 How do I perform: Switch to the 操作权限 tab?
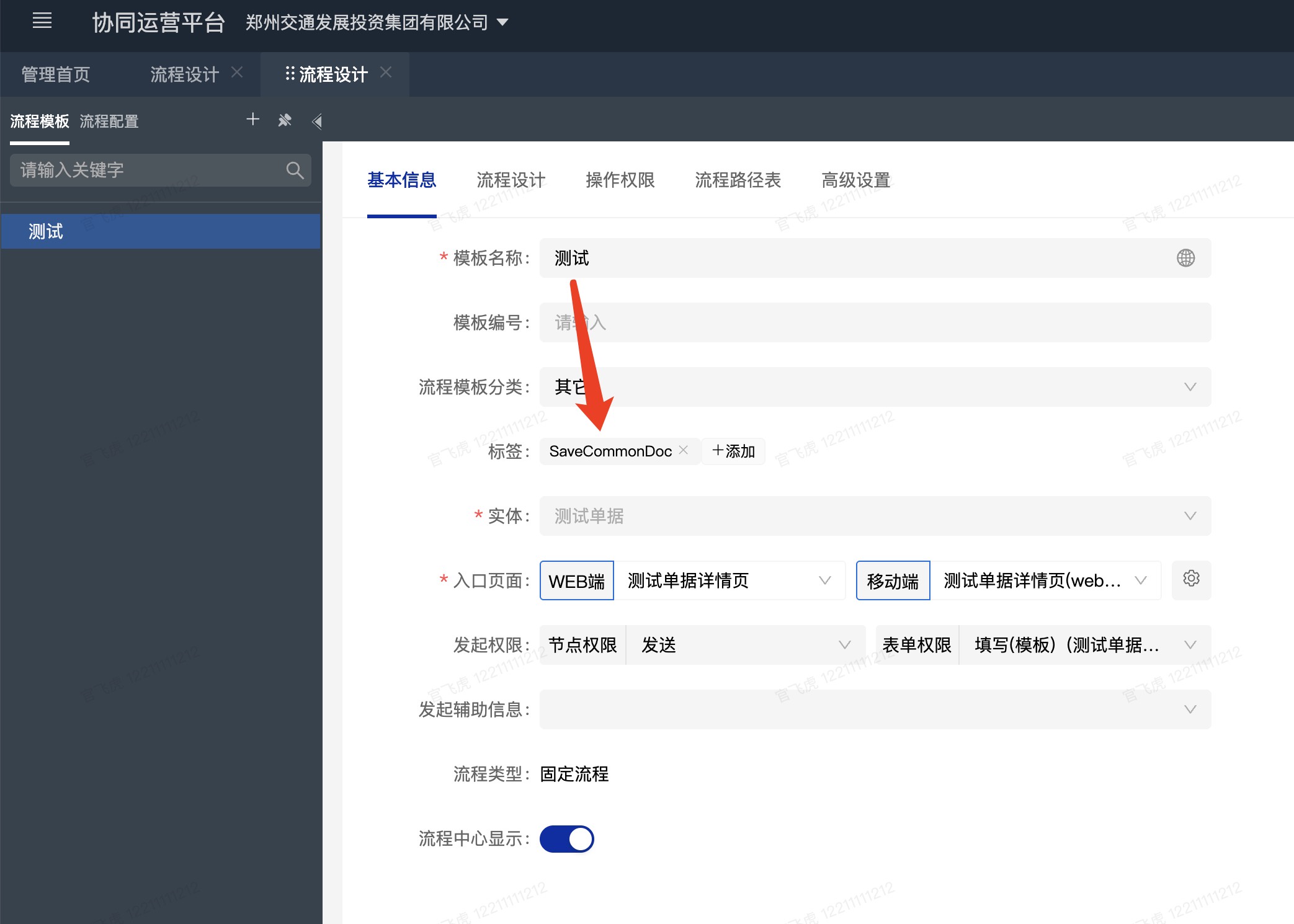click(620, 180)
